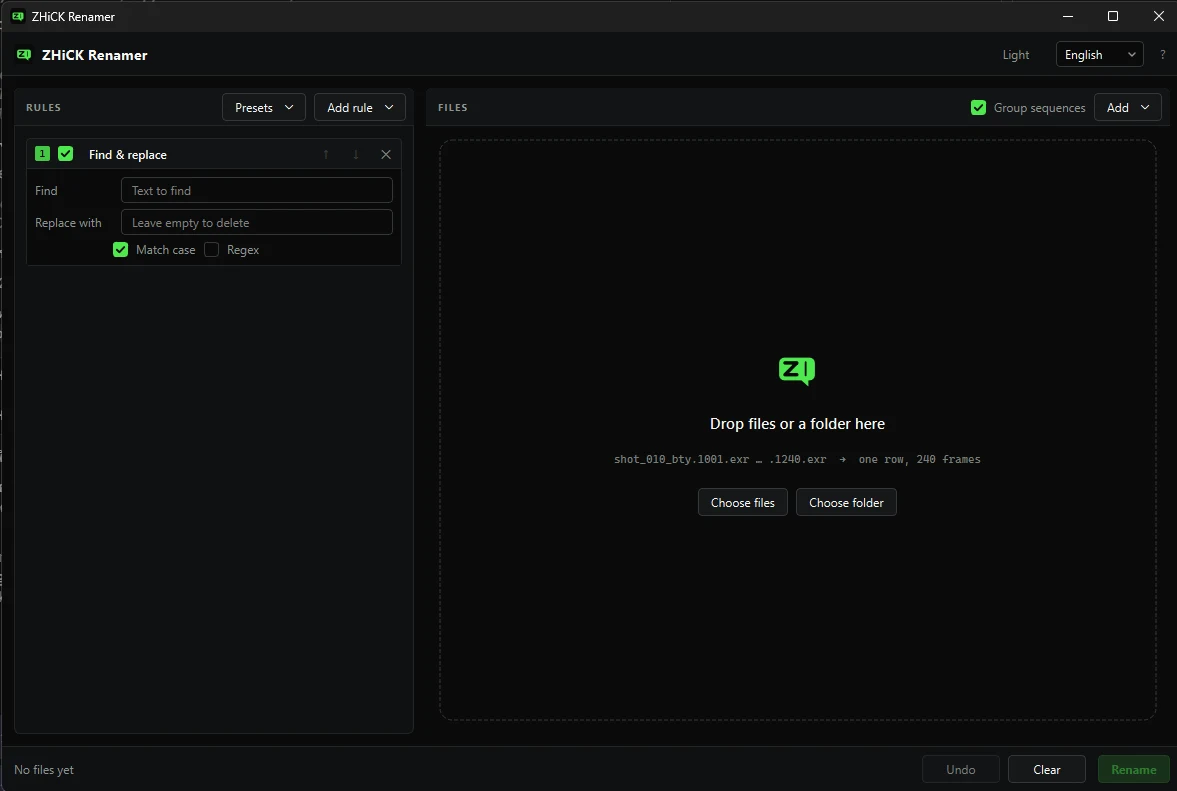Image resolution: width=1177 pixels, height=791 pixels.
Task: Open the Presets dropdown
Action: click(263, 107)
